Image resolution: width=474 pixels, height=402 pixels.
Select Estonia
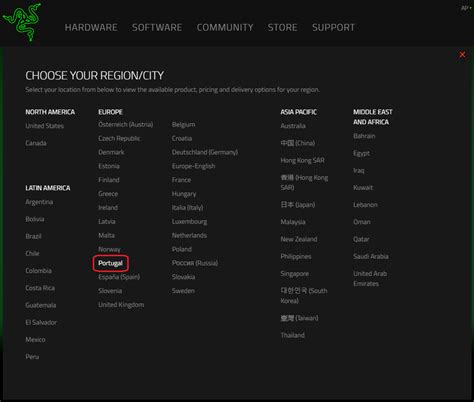click(x=109, y=166)
